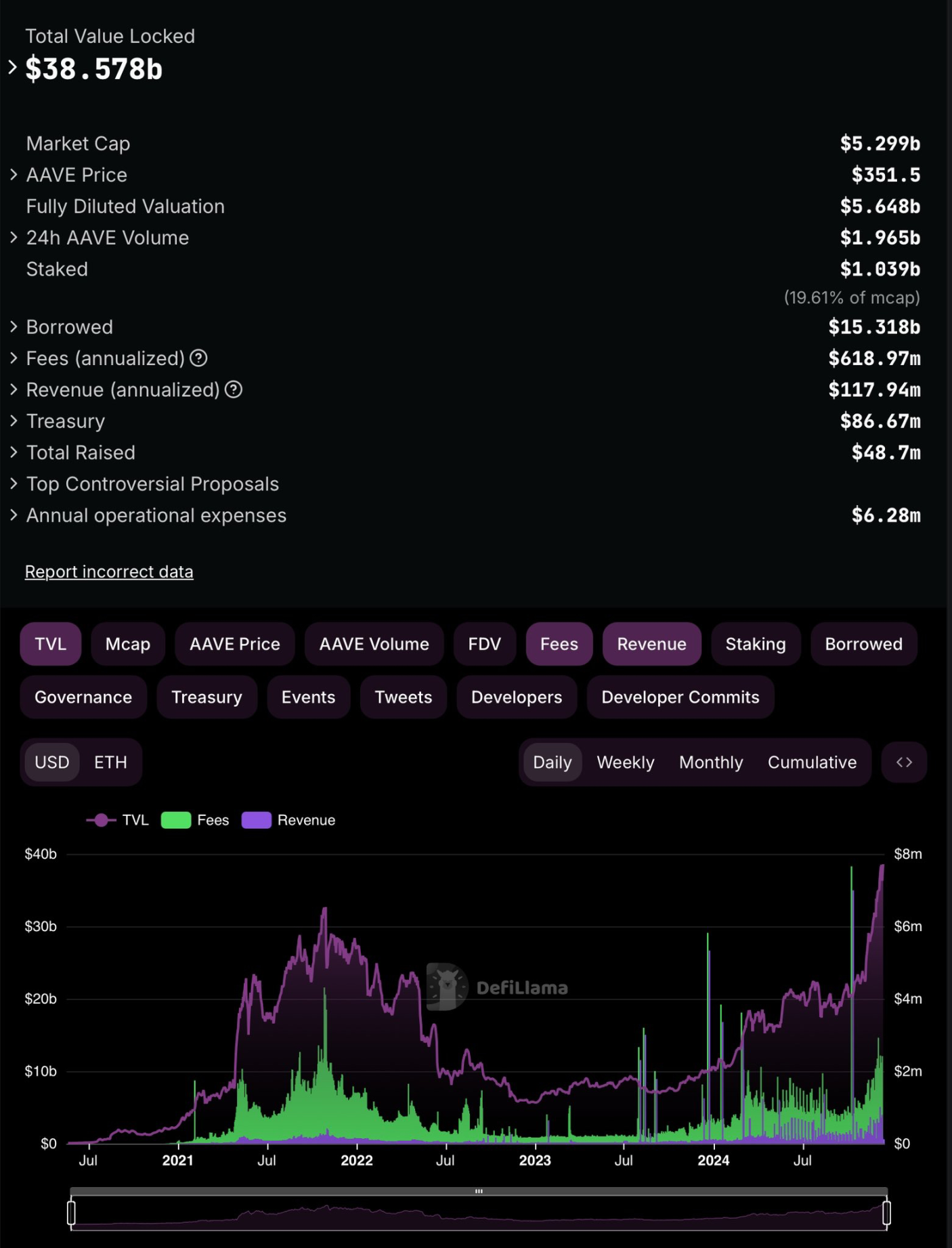Switch chart denomination to ETH
Screen dimensions: 952x1248
pyautogui.click(x=110, y=762)
